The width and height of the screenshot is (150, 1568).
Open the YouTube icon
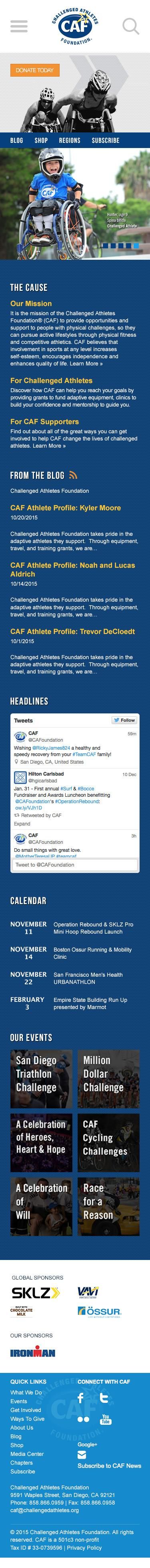(x=106, y=1419)
